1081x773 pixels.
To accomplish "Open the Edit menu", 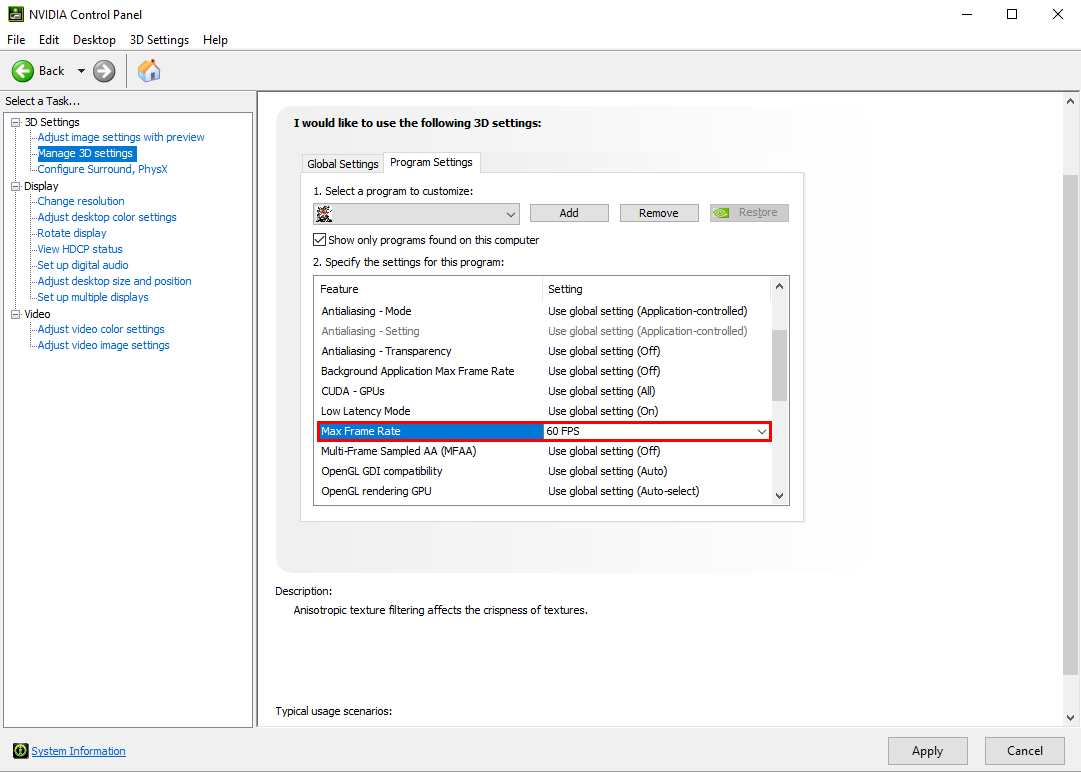I will 49,40.
